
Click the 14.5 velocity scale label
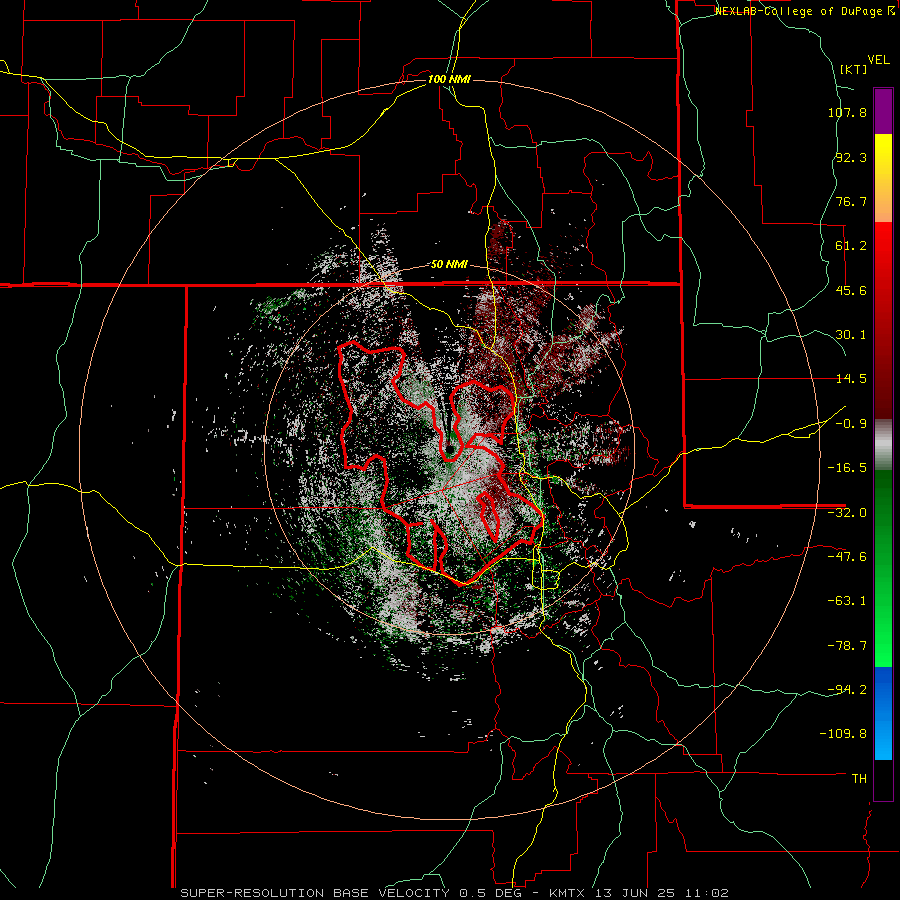click(851, 379)
